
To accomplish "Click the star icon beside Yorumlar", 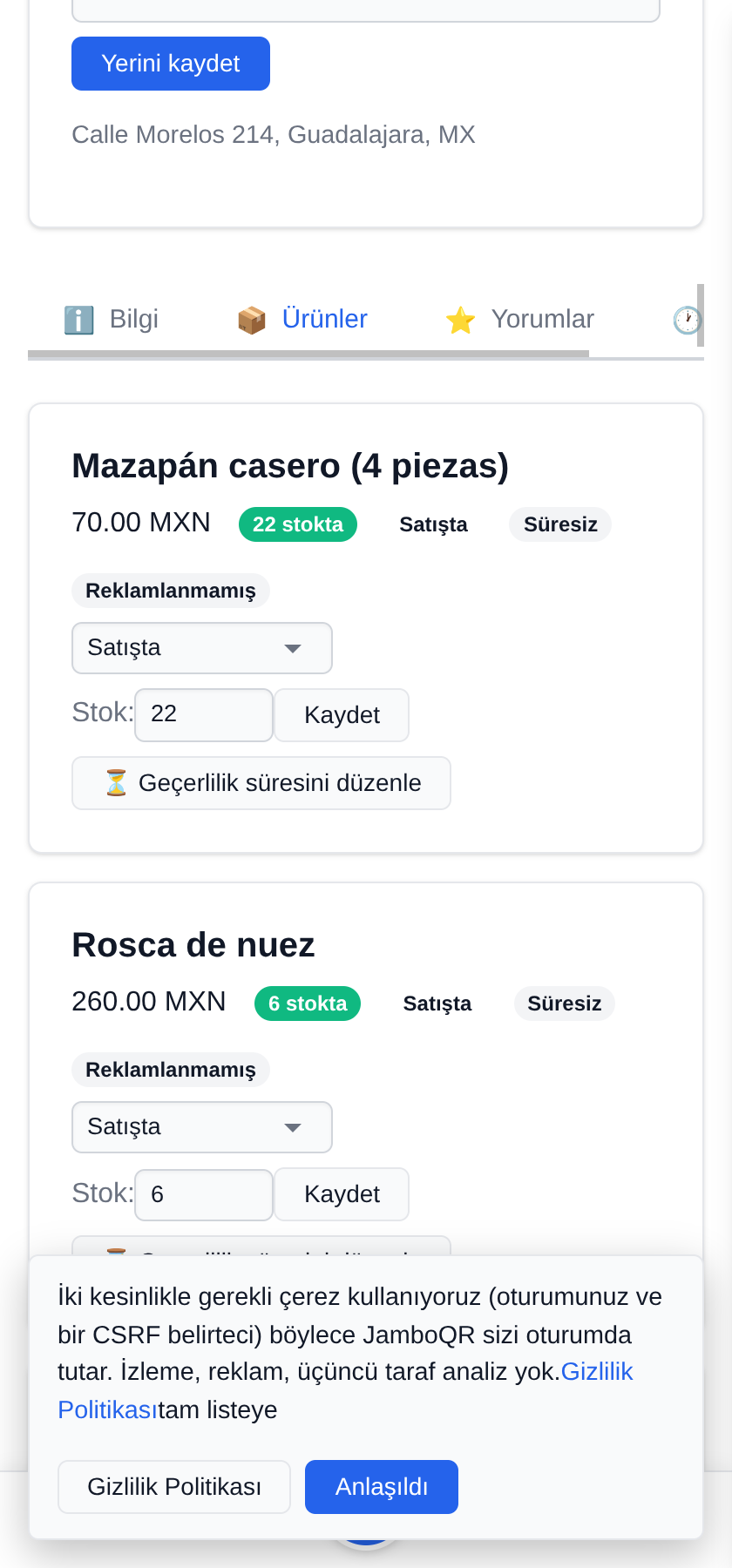I will pos(460,320).
